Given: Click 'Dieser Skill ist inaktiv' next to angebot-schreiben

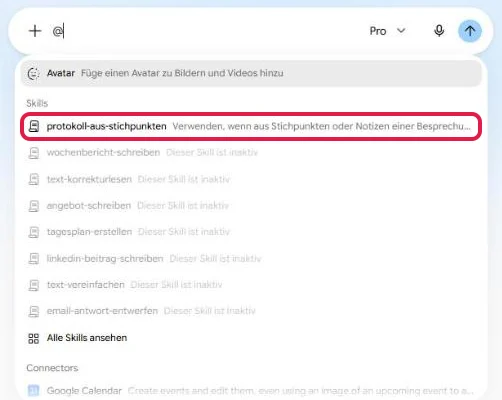Looking at the screenshot, I should (x=183, y=206).
